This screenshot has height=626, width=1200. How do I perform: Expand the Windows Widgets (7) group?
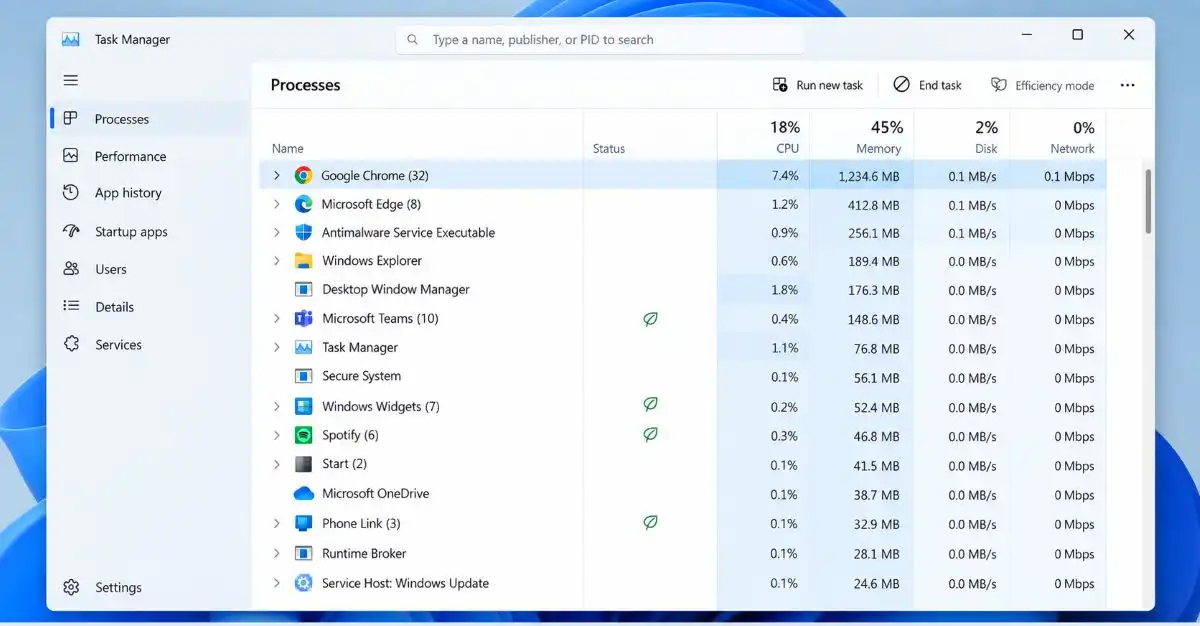tap(277, 406)
